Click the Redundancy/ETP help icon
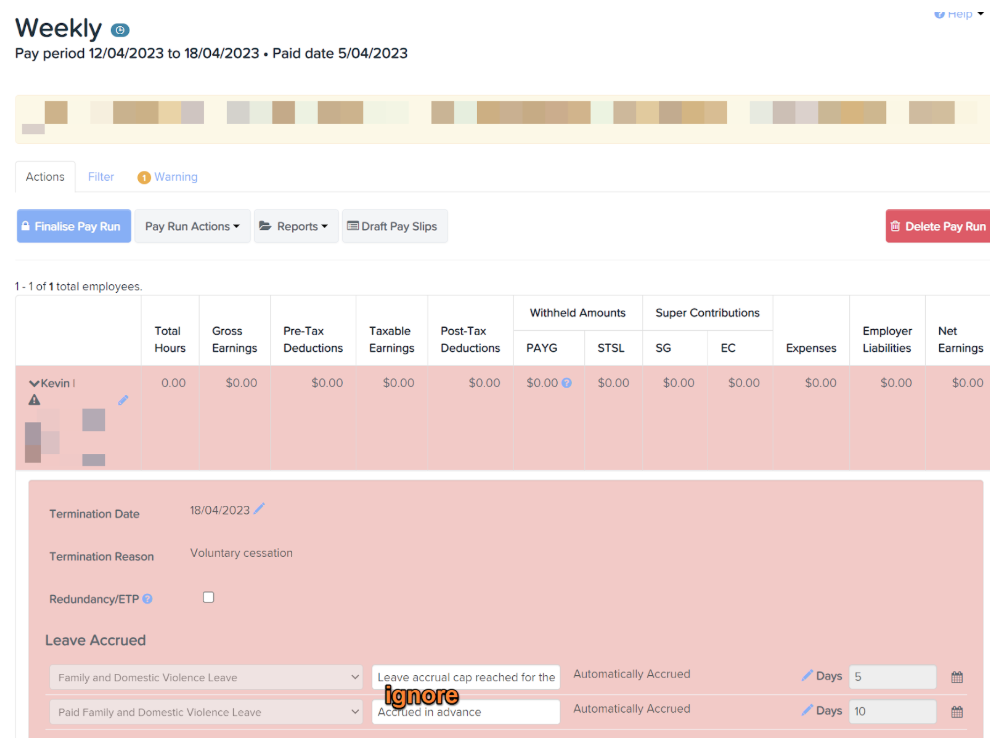990x738 pixels. point(147,599)
